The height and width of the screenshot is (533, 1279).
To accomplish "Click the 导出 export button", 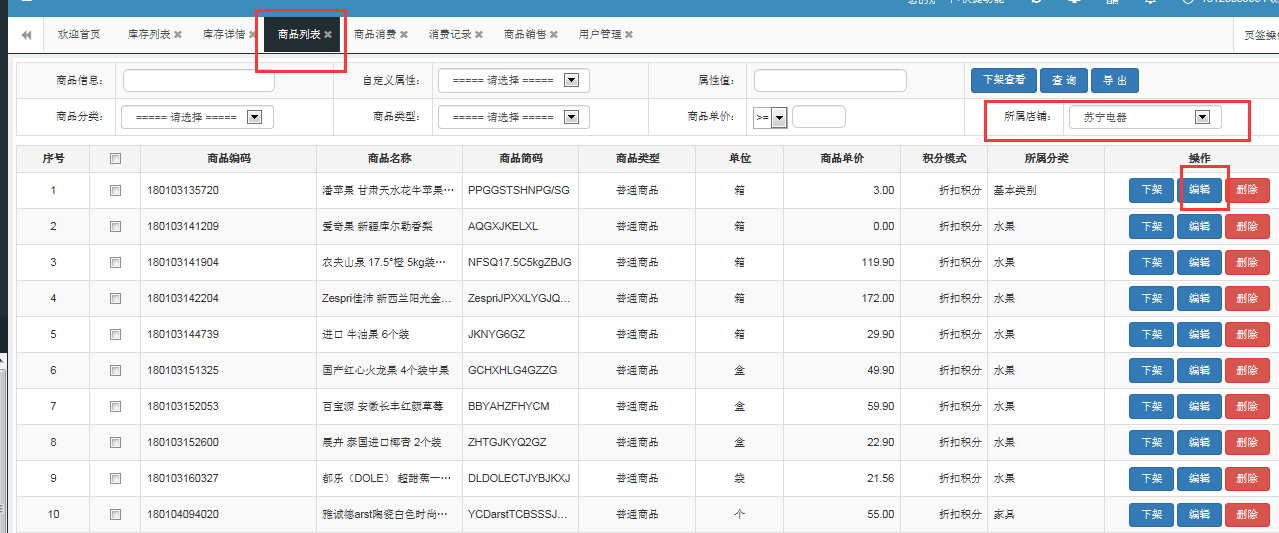I will click(1115, 81).
